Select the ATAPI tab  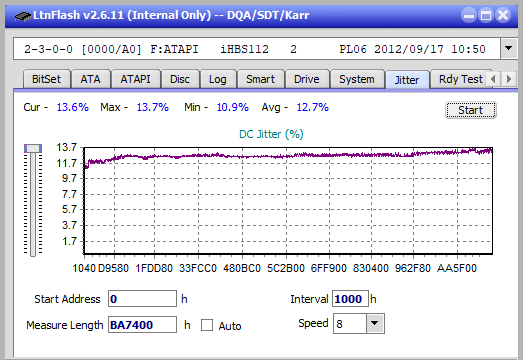pyautogui.click(x=135, y=79)
